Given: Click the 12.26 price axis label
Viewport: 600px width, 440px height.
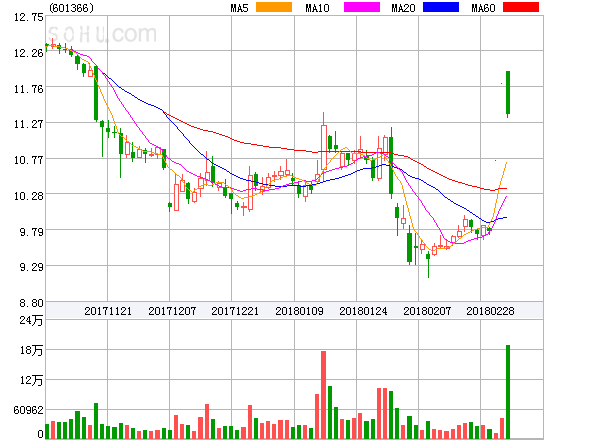Looking at the screenshot, I should (29, 53).
